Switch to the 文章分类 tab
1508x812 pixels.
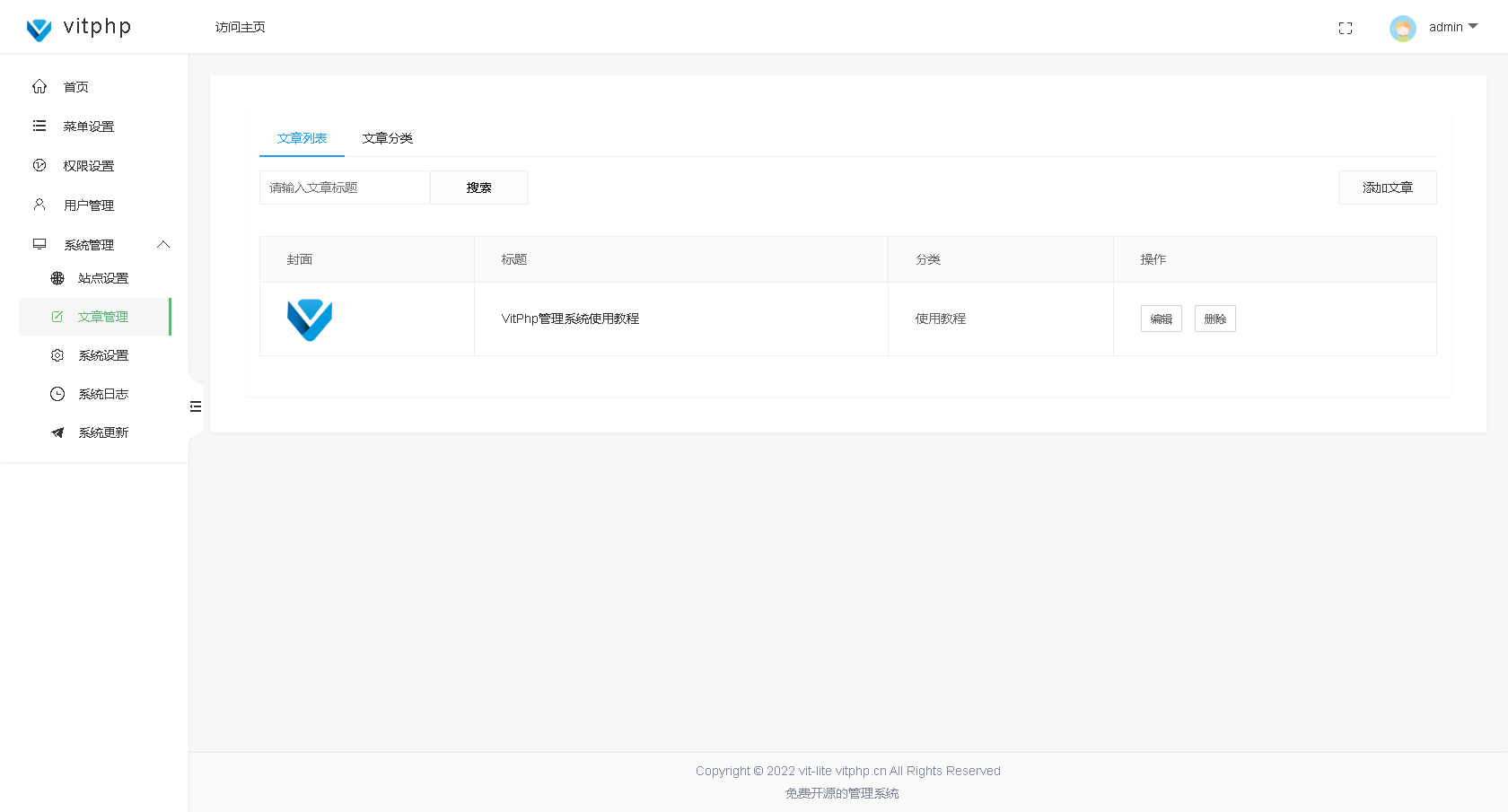(x=388, y=138)
